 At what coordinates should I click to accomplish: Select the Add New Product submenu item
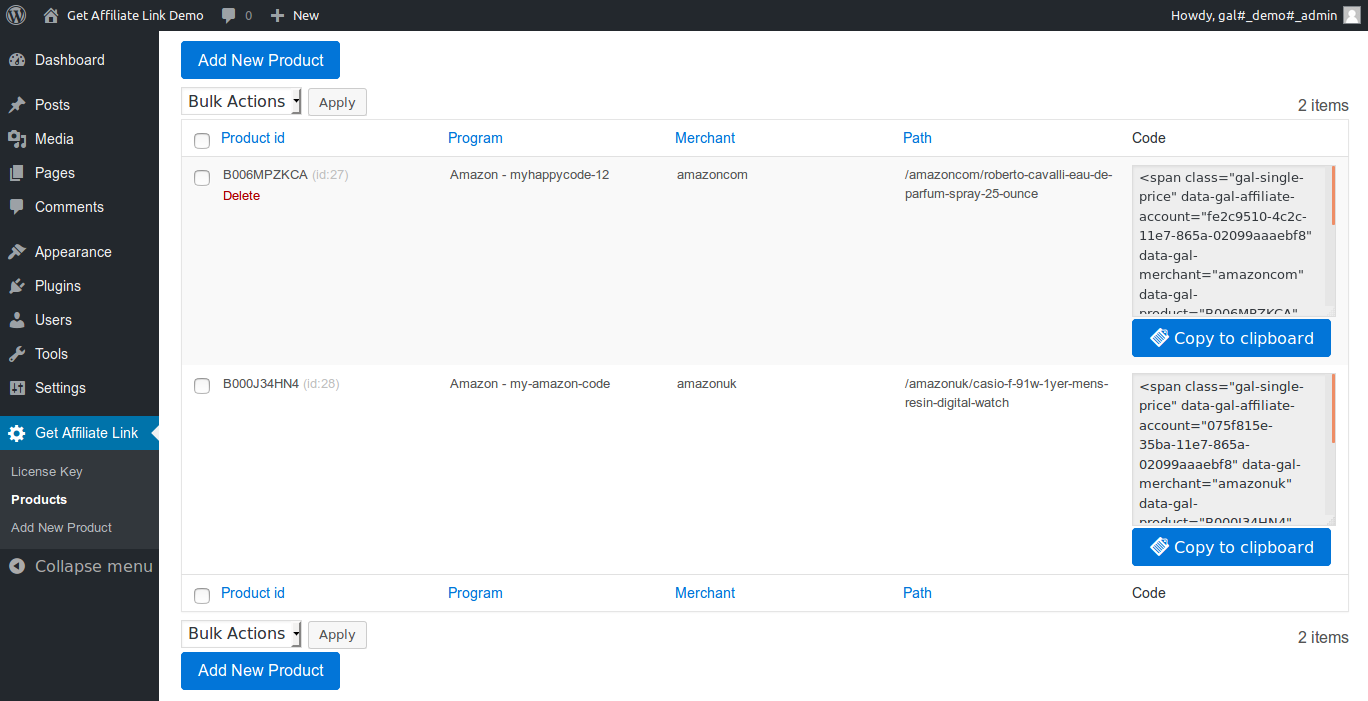tap(61, 527)
